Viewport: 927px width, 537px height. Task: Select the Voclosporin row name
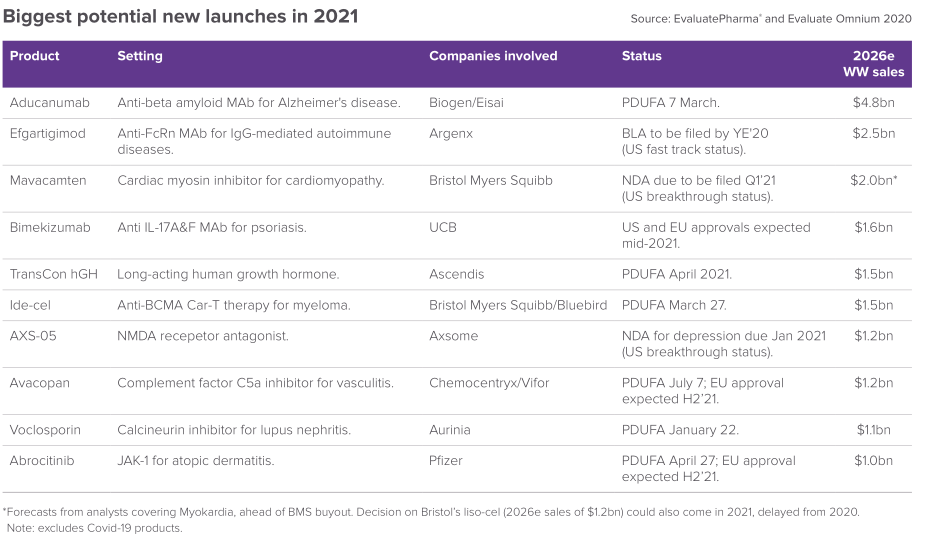[45, 430]
